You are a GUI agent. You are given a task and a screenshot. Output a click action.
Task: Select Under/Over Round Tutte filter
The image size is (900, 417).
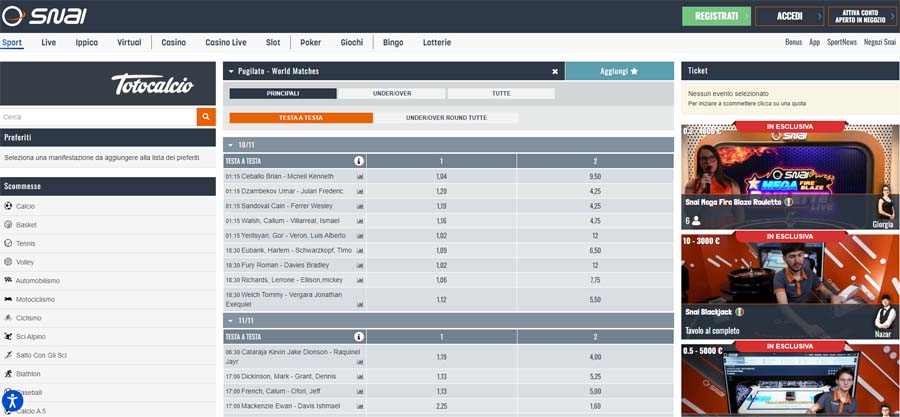tap(446, 118)
